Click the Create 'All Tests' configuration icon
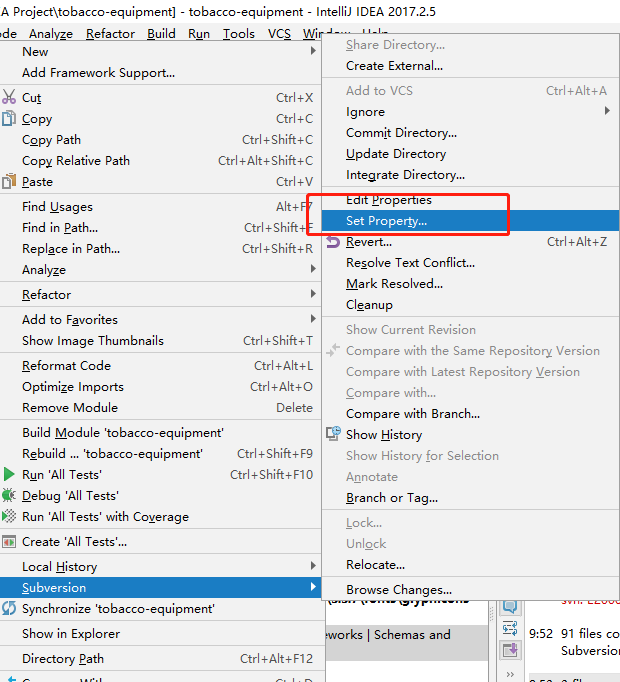Image resolution: width=620 pixels, height=682 pixels. [9, 542]
